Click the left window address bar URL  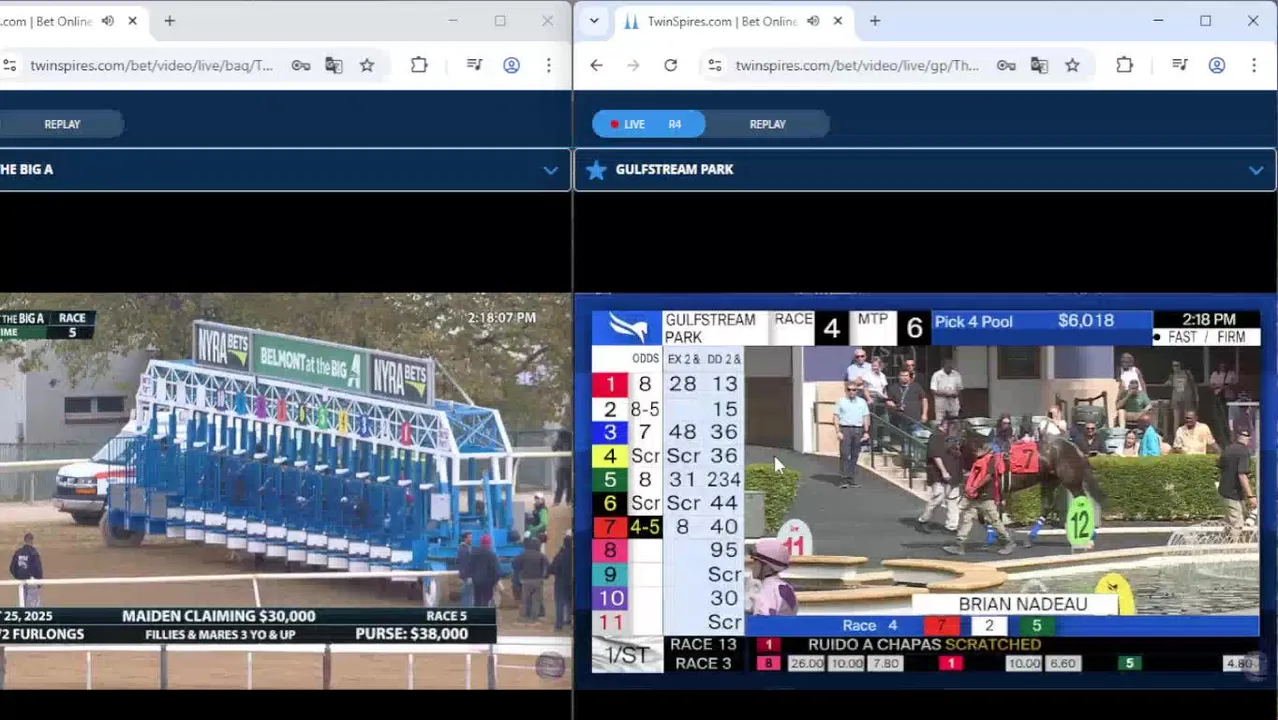click(x=151, y=65)
